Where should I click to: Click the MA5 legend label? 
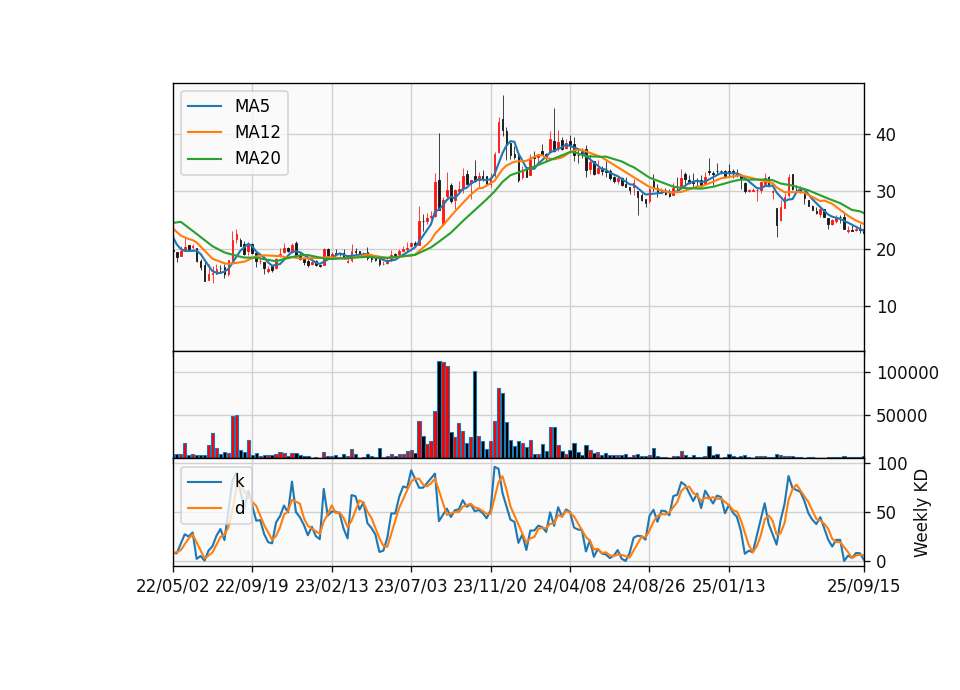252,106
